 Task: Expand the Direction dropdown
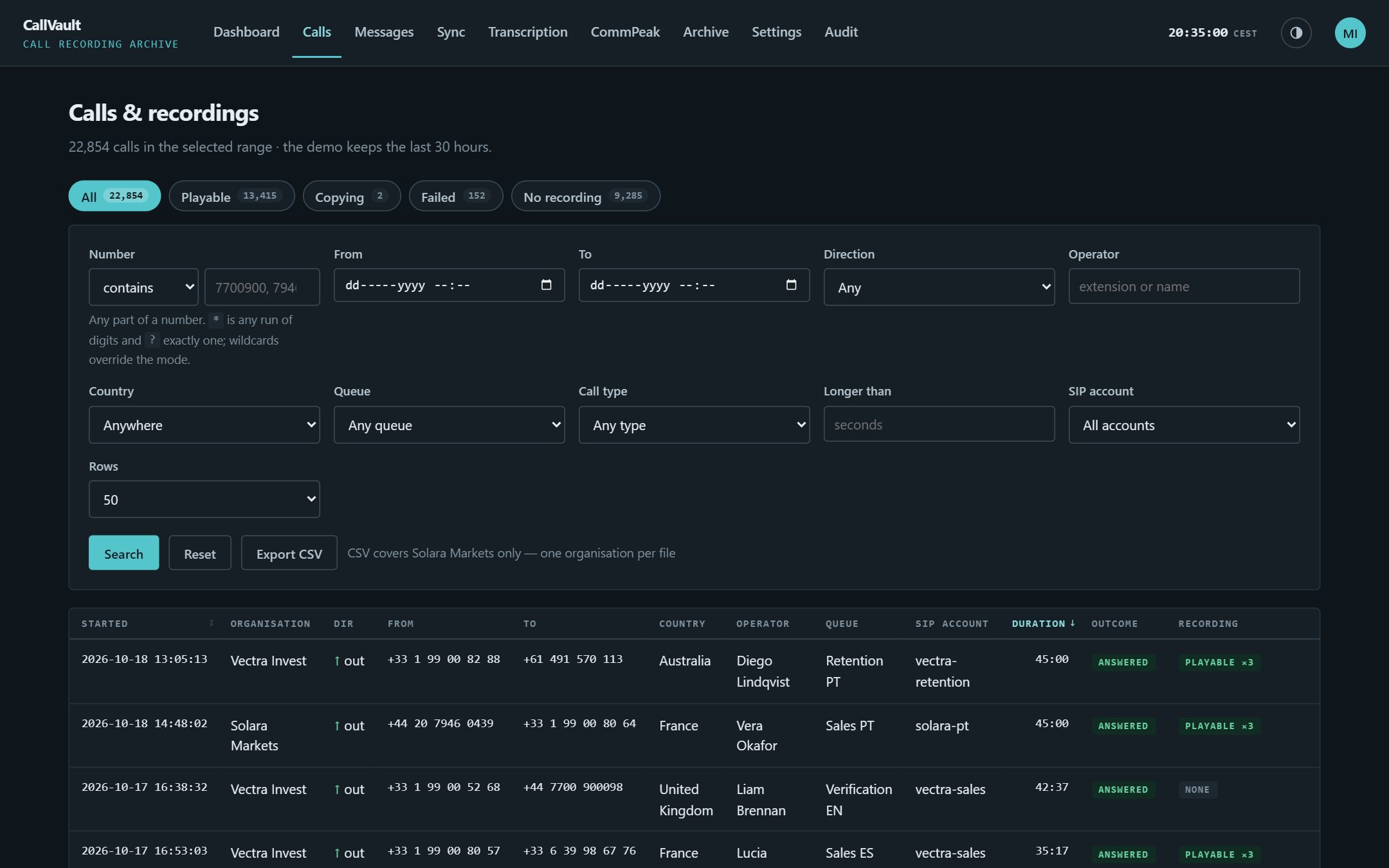tap(939, 287)
